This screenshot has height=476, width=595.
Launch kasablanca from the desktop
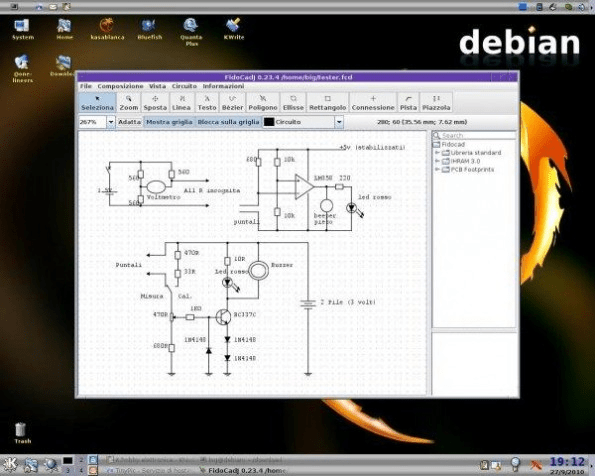[107, 29]
